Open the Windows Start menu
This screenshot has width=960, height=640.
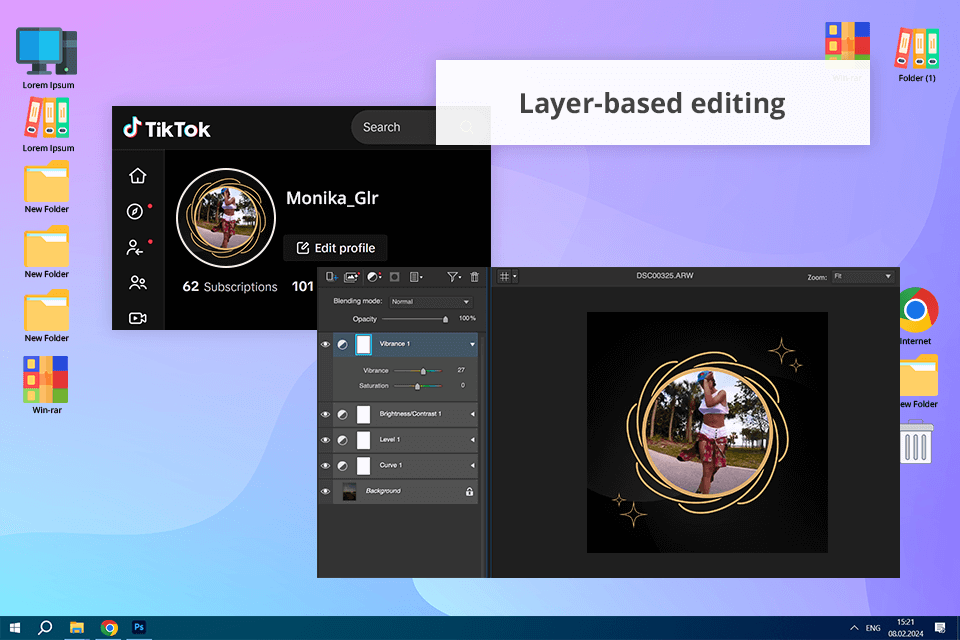click(15, 628)
